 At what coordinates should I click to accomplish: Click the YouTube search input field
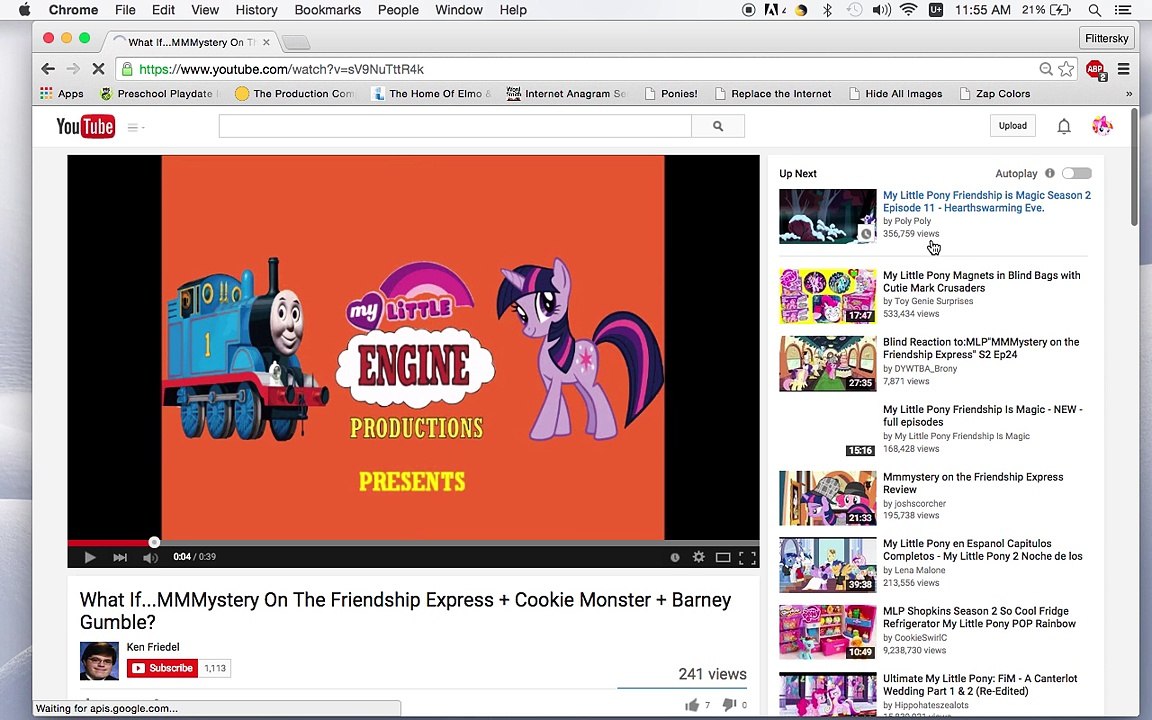[x=455, y=126]
